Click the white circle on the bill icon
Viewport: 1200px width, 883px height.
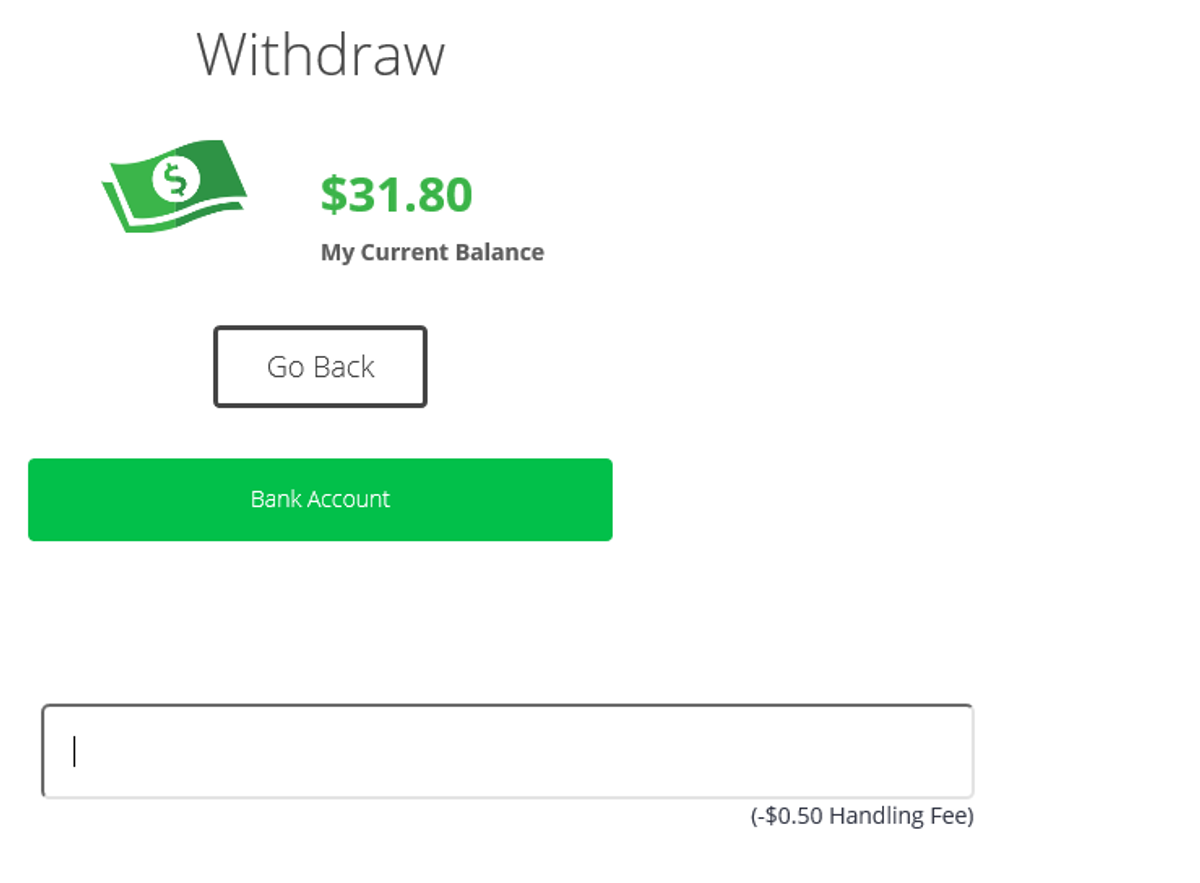pos(176,181)
